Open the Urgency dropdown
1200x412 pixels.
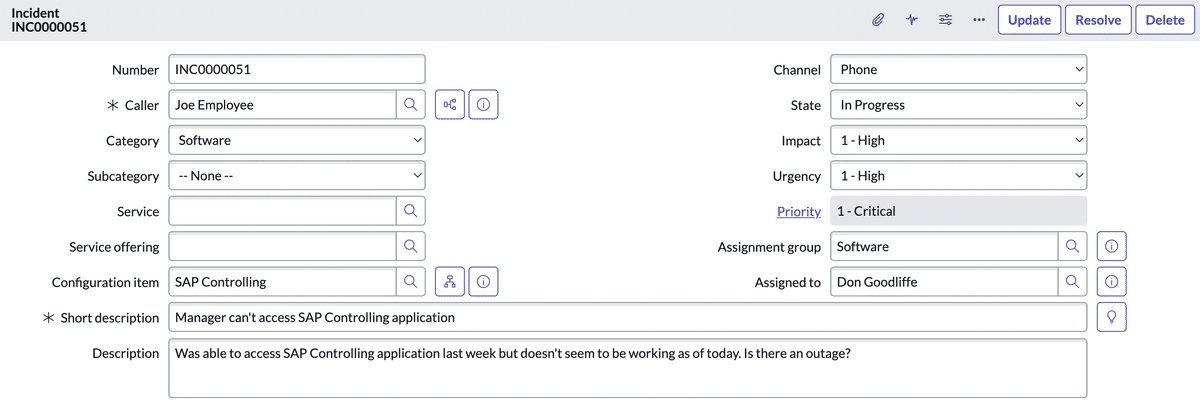point(957,176)
